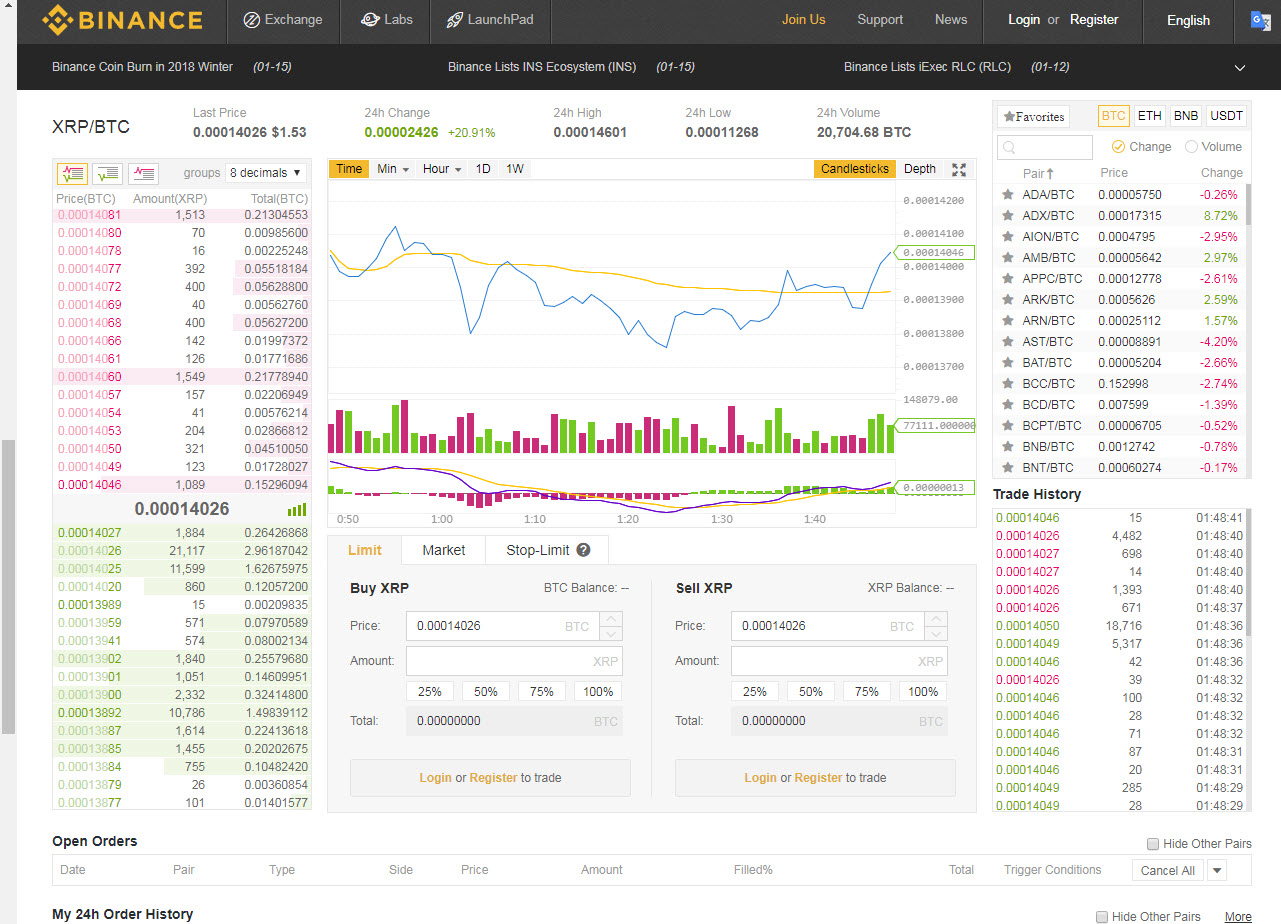Screen dimensions: 1281x924
Task: Click the fullscreen chart icon
Action: click(x=959, y=169)
